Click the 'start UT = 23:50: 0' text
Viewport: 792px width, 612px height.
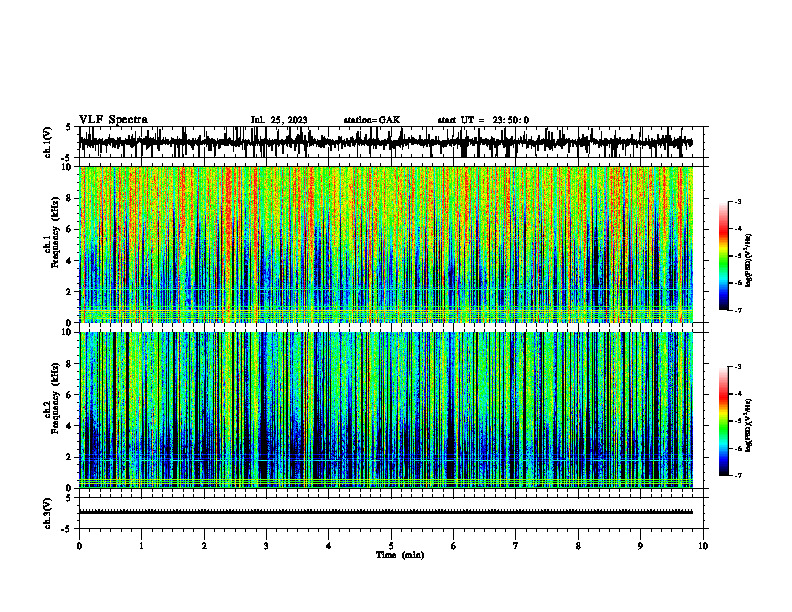click(483, 120)
